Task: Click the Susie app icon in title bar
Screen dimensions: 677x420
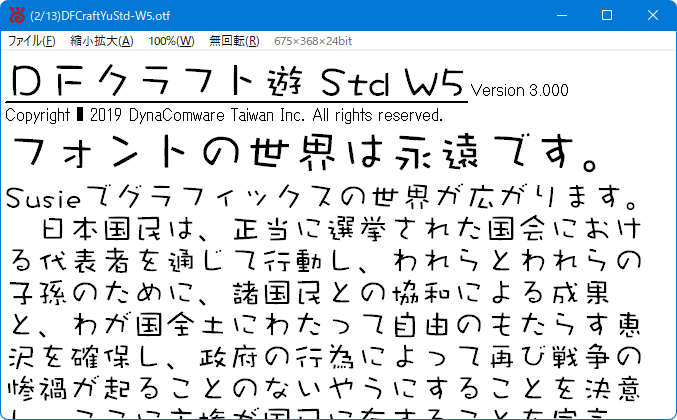Action: (17, 16)
